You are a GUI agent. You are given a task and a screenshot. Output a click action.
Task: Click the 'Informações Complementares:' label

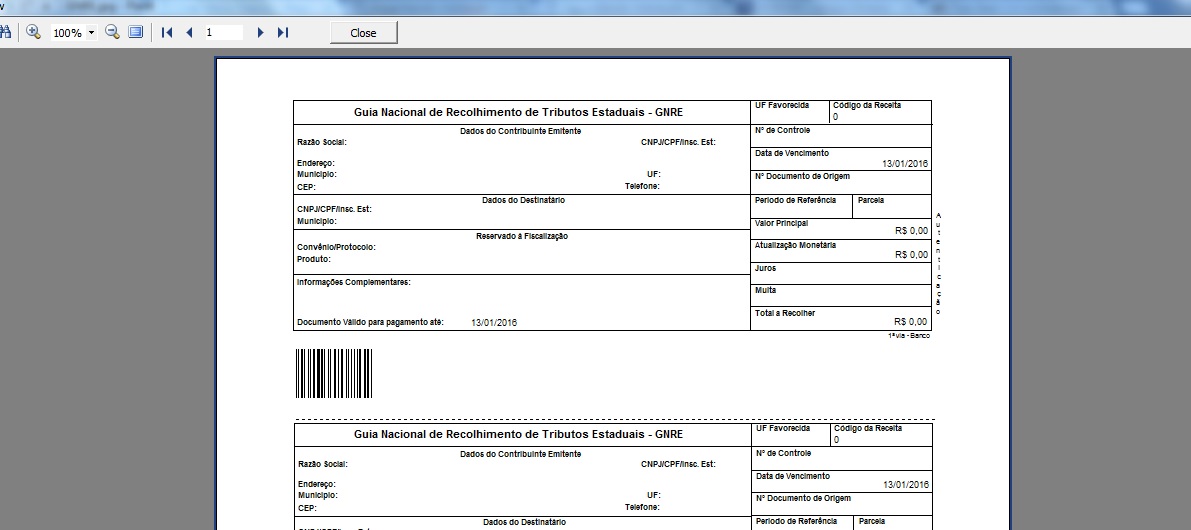(x=354, y=282)
